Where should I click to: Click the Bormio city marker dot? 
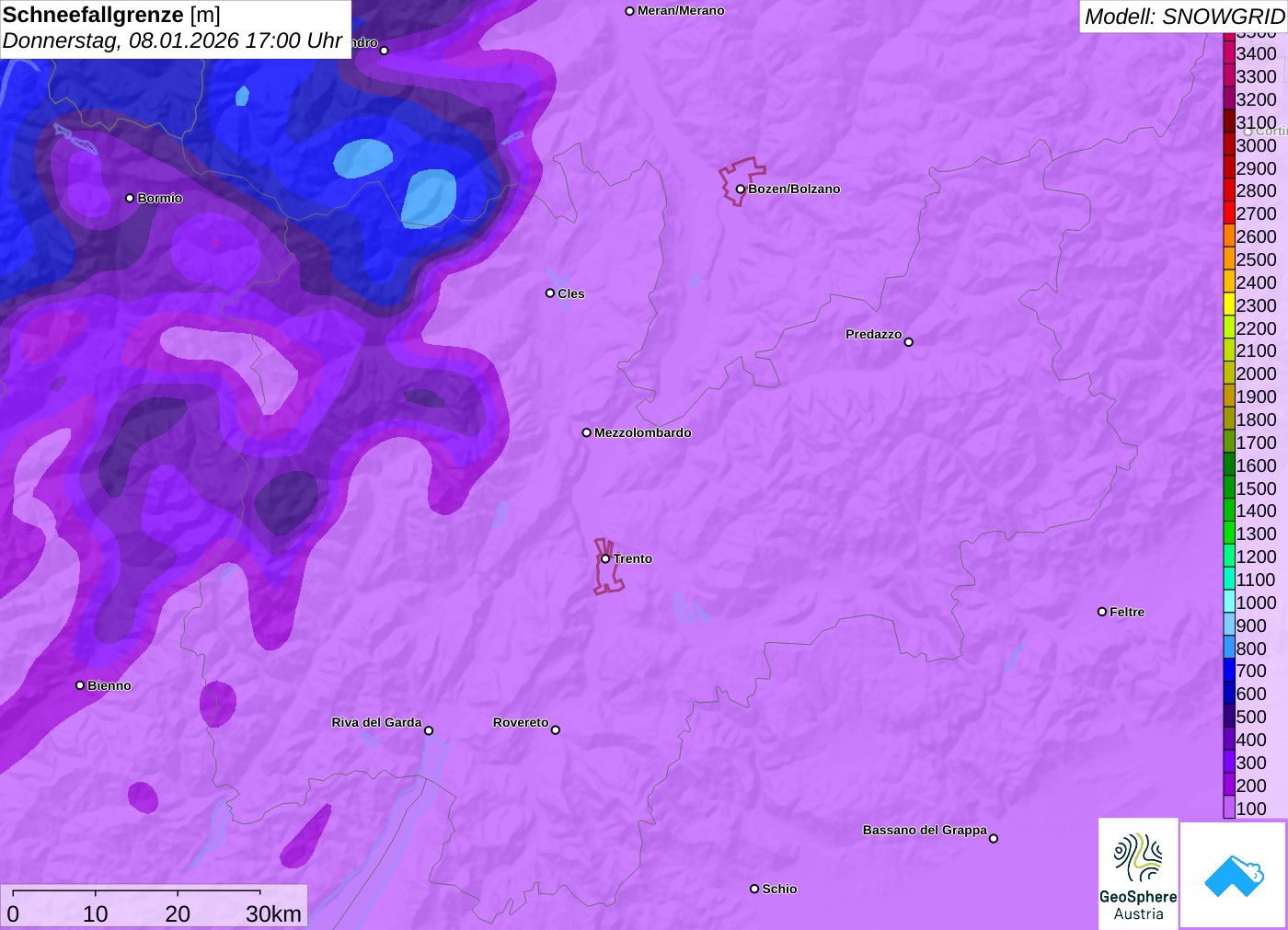pos(130,199)
